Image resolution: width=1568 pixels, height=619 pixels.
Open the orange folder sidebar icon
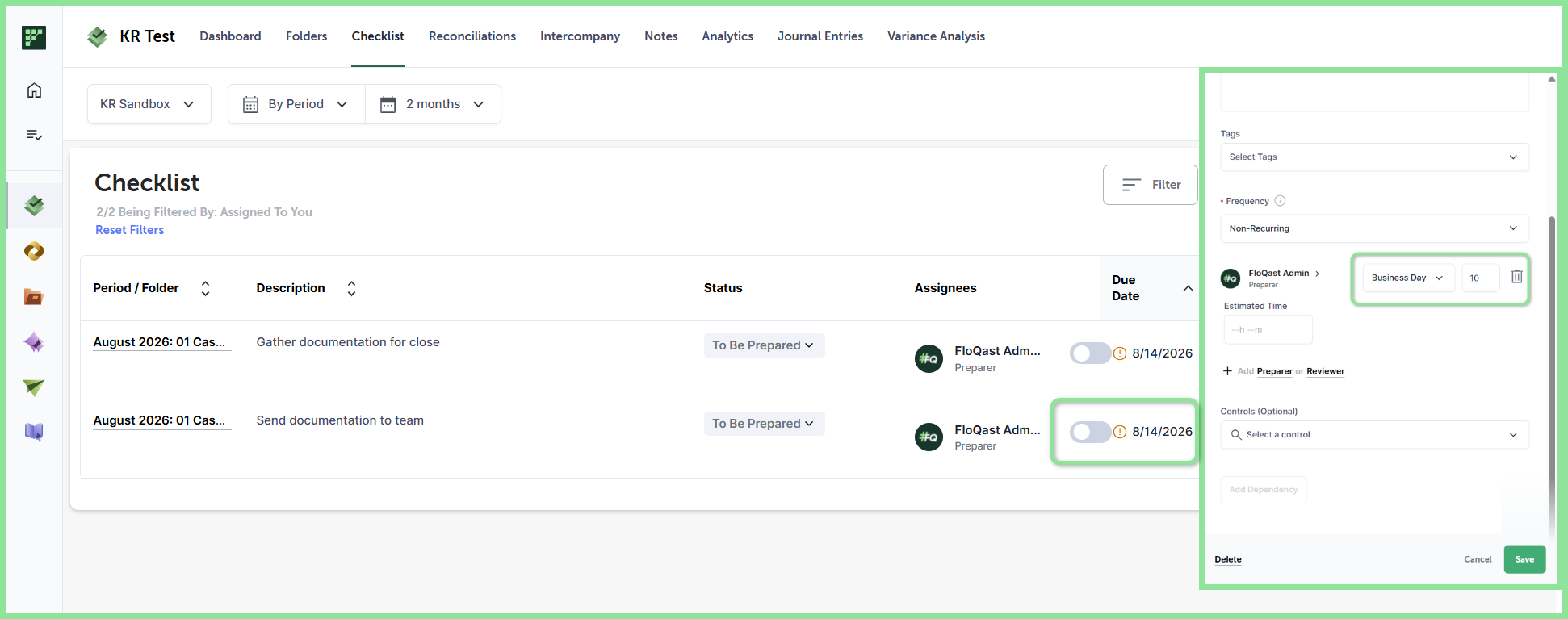34,297
